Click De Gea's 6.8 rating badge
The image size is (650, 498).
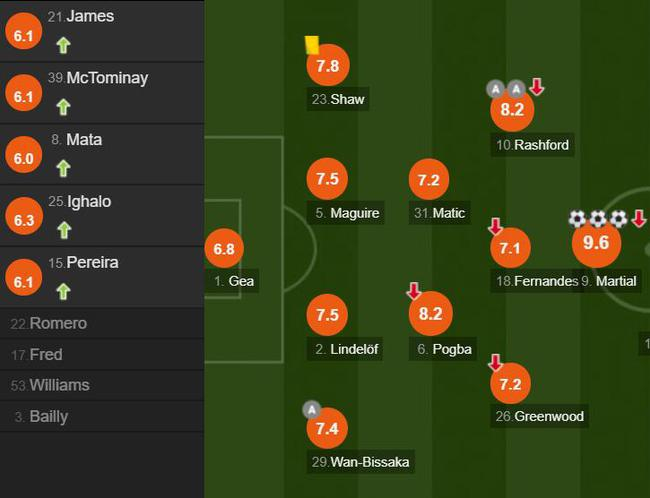(223, 248)
